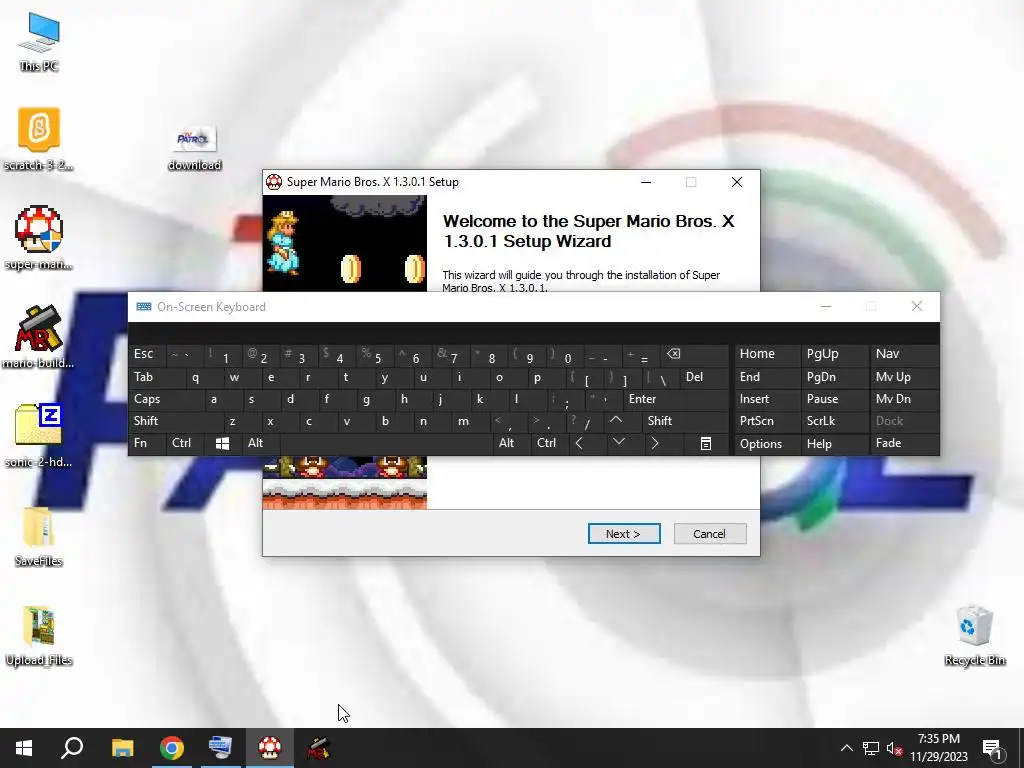Select the sonic-2-hd zip folder icon
This screenshot has height=768, width=1024.
point(39,436)
